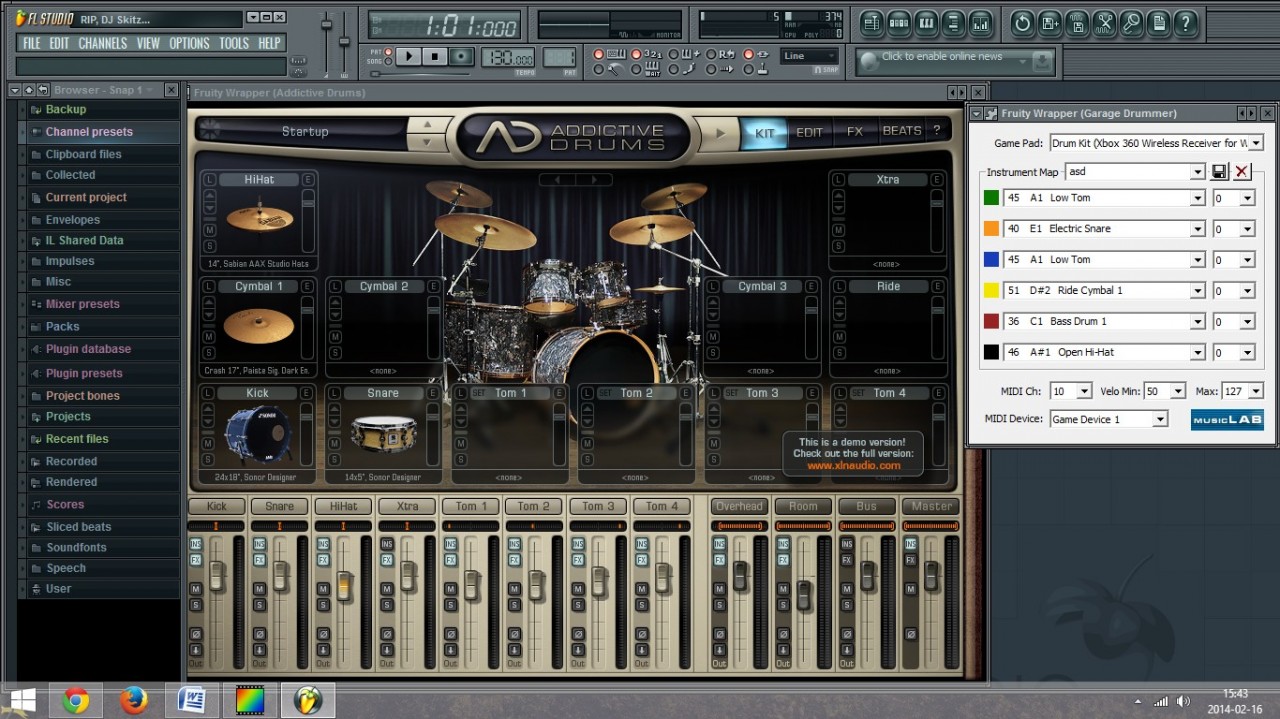Open the OPTIONS menu

click(x=189, y=43)
